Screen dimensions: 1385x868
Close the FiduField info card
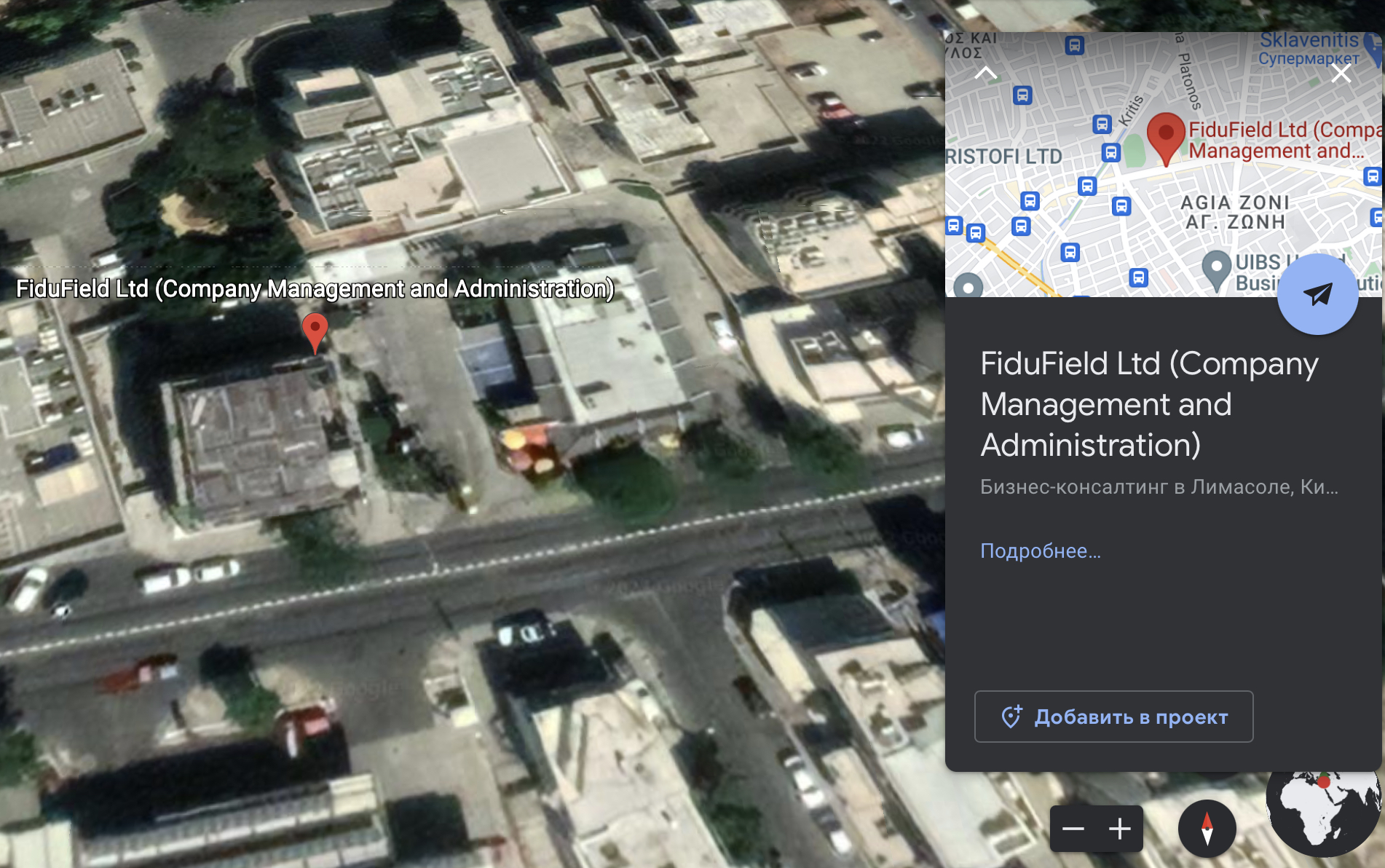tap(1341, 73)
